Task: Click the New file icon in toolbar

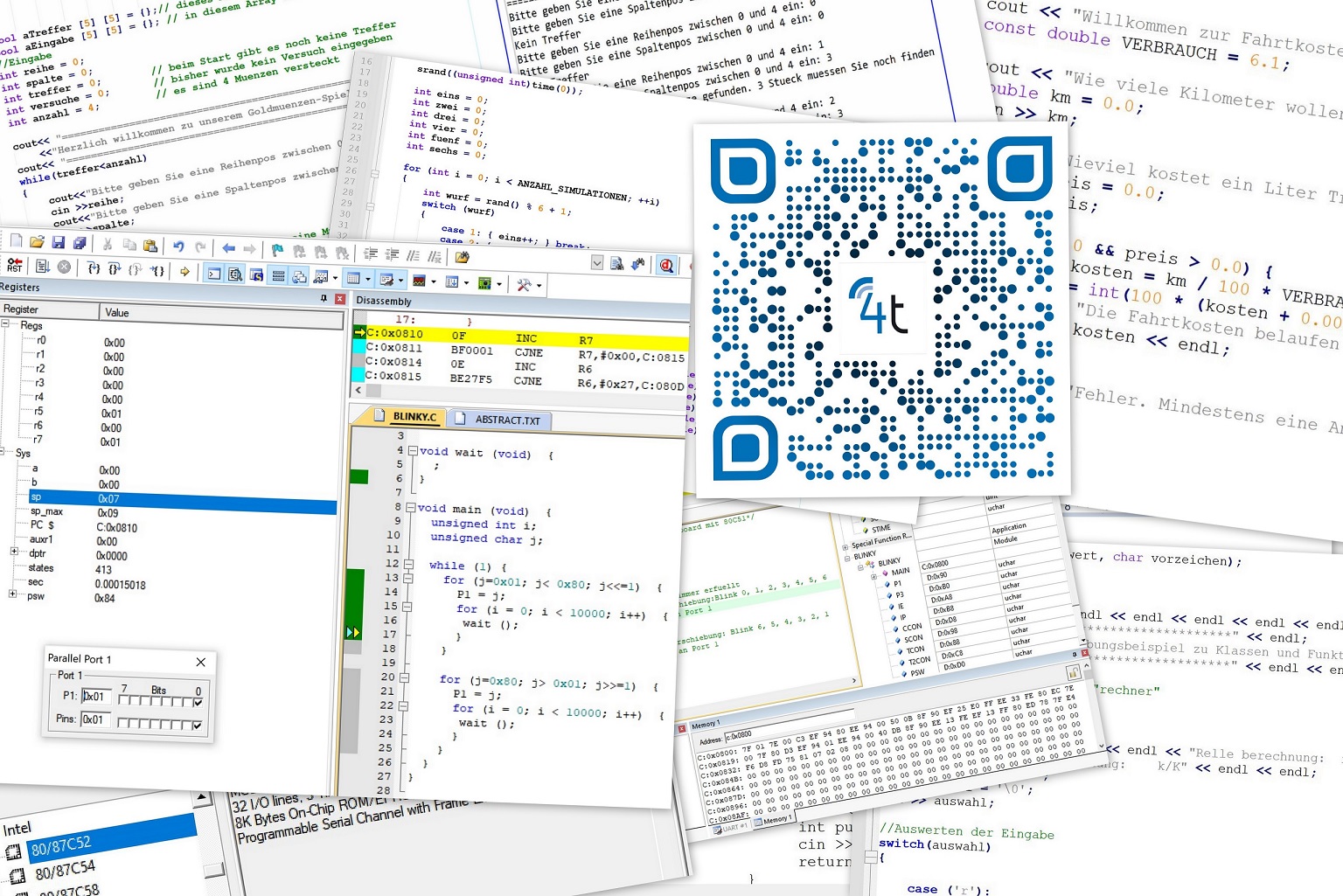Action: [x=16, y=240]
